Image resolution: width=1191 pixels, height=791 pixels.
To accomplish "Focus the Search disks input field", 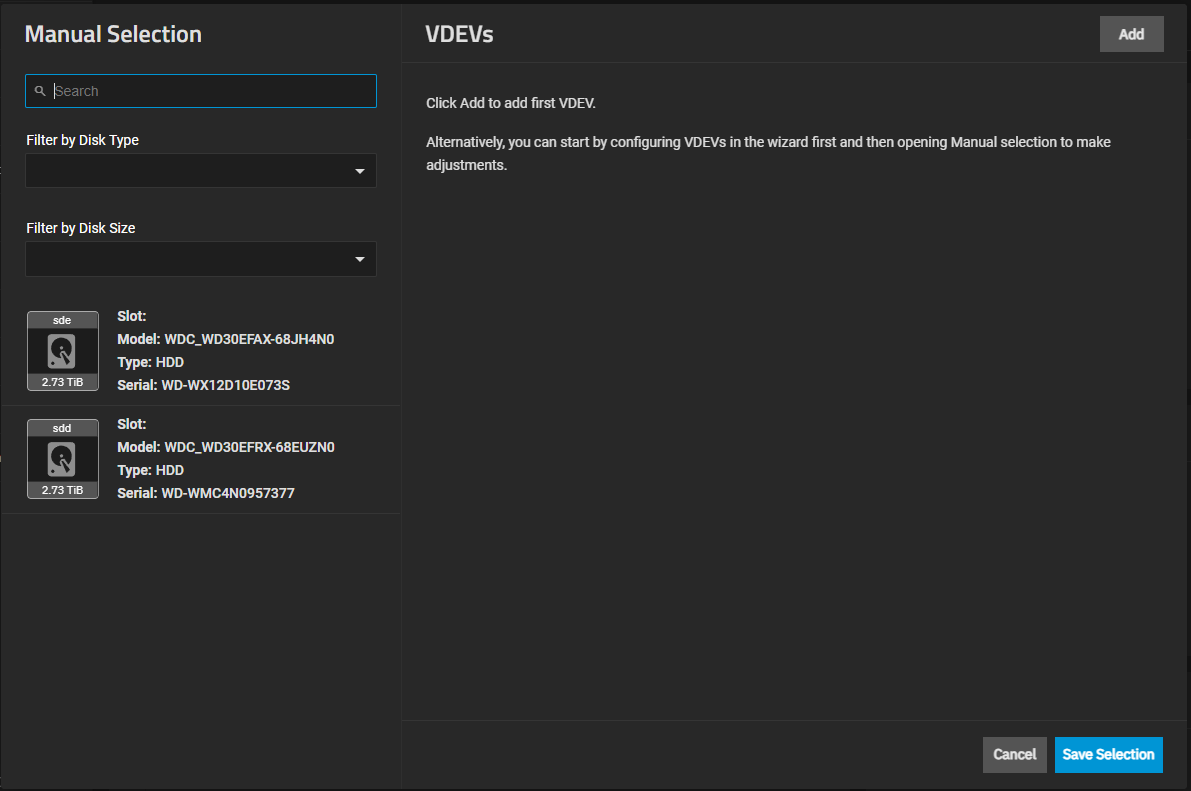I will point(210,91).
